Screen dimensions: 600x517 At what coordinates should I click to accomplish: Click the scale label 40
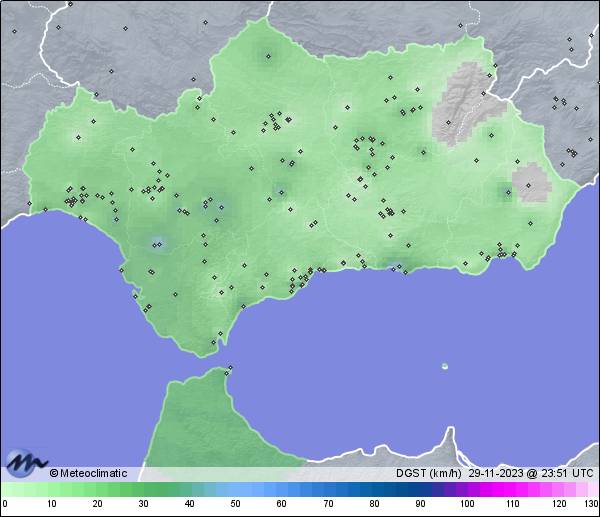click(189, 503)
